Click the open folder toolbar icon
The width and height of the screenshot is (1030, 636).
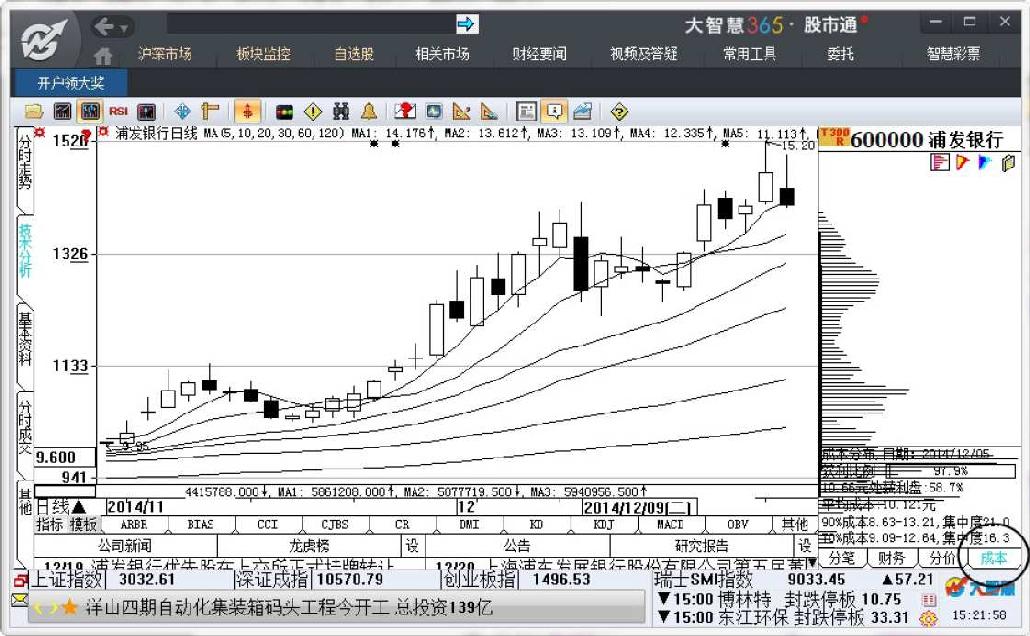tap(34, 112)
